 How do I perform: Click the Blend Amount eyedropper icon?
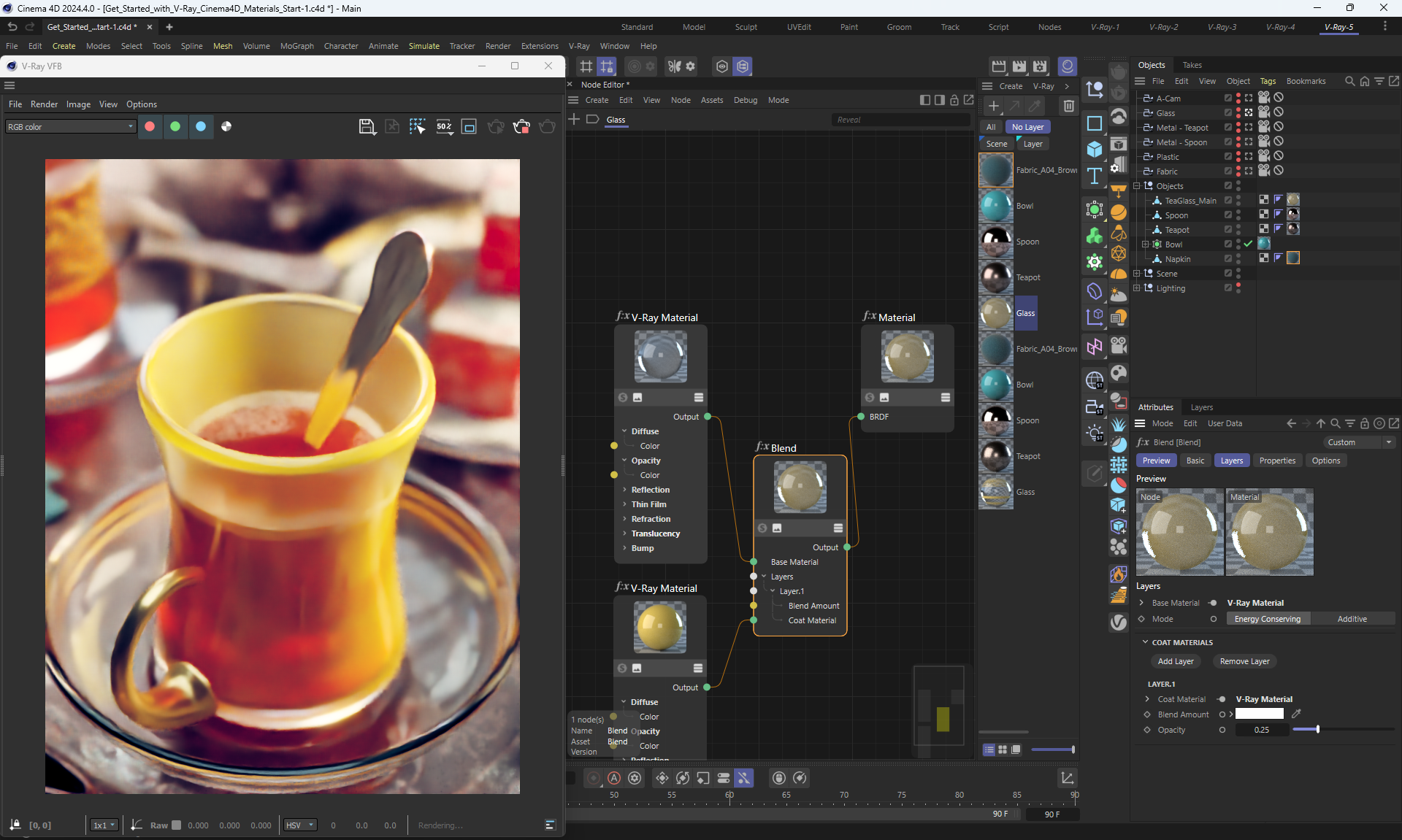pyautogui.click(x=1296, y=714)
